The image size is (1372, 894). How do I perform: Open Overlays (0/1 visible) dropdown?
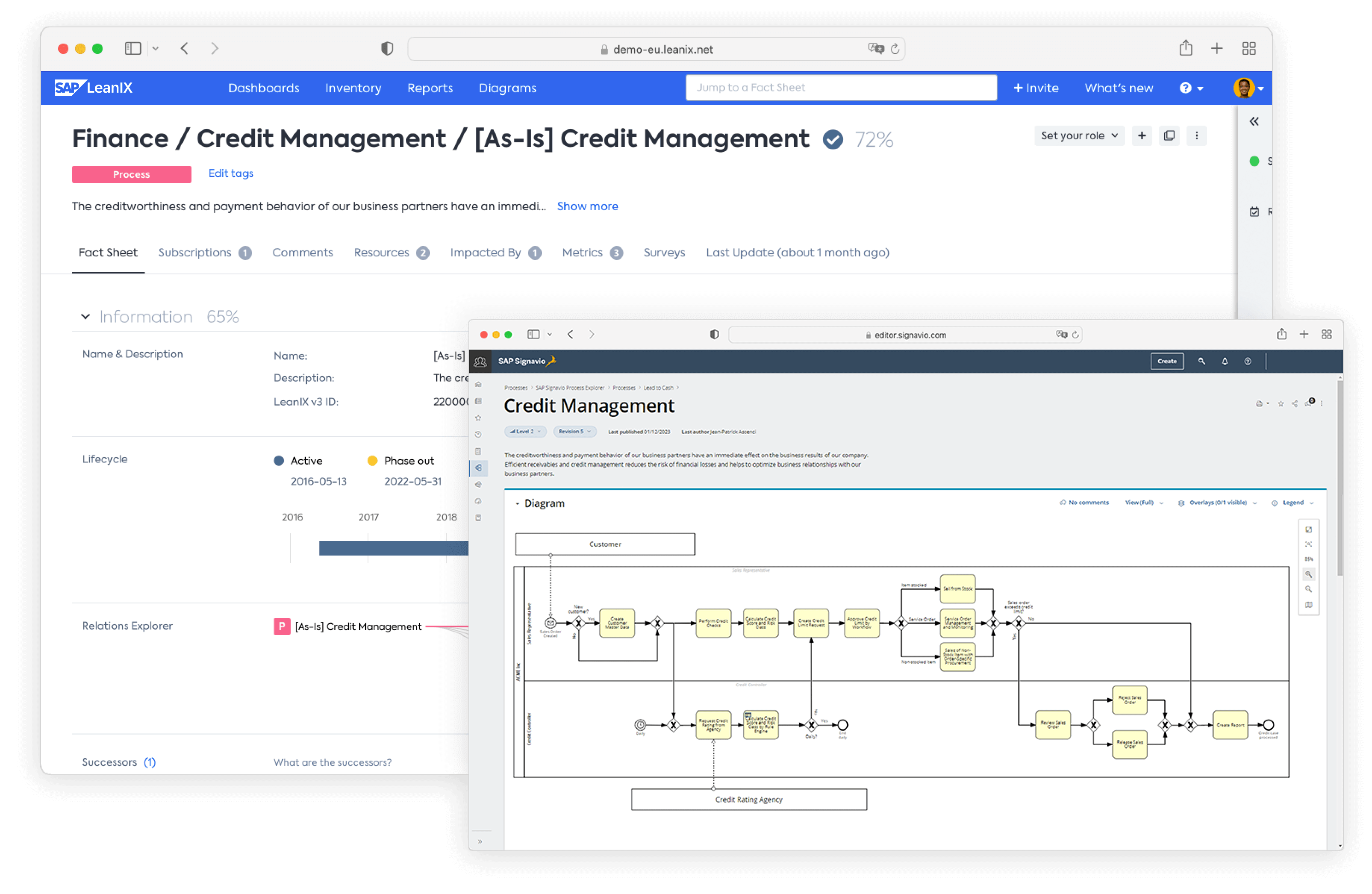[1218, 503]
